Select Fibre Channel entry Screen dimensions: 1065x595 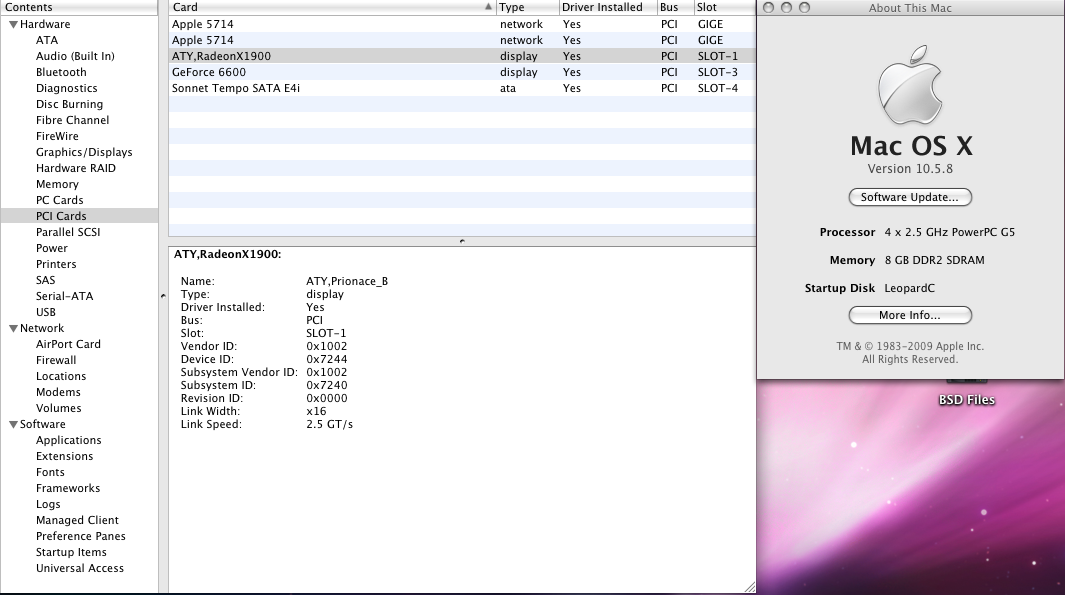pos(72,120)
